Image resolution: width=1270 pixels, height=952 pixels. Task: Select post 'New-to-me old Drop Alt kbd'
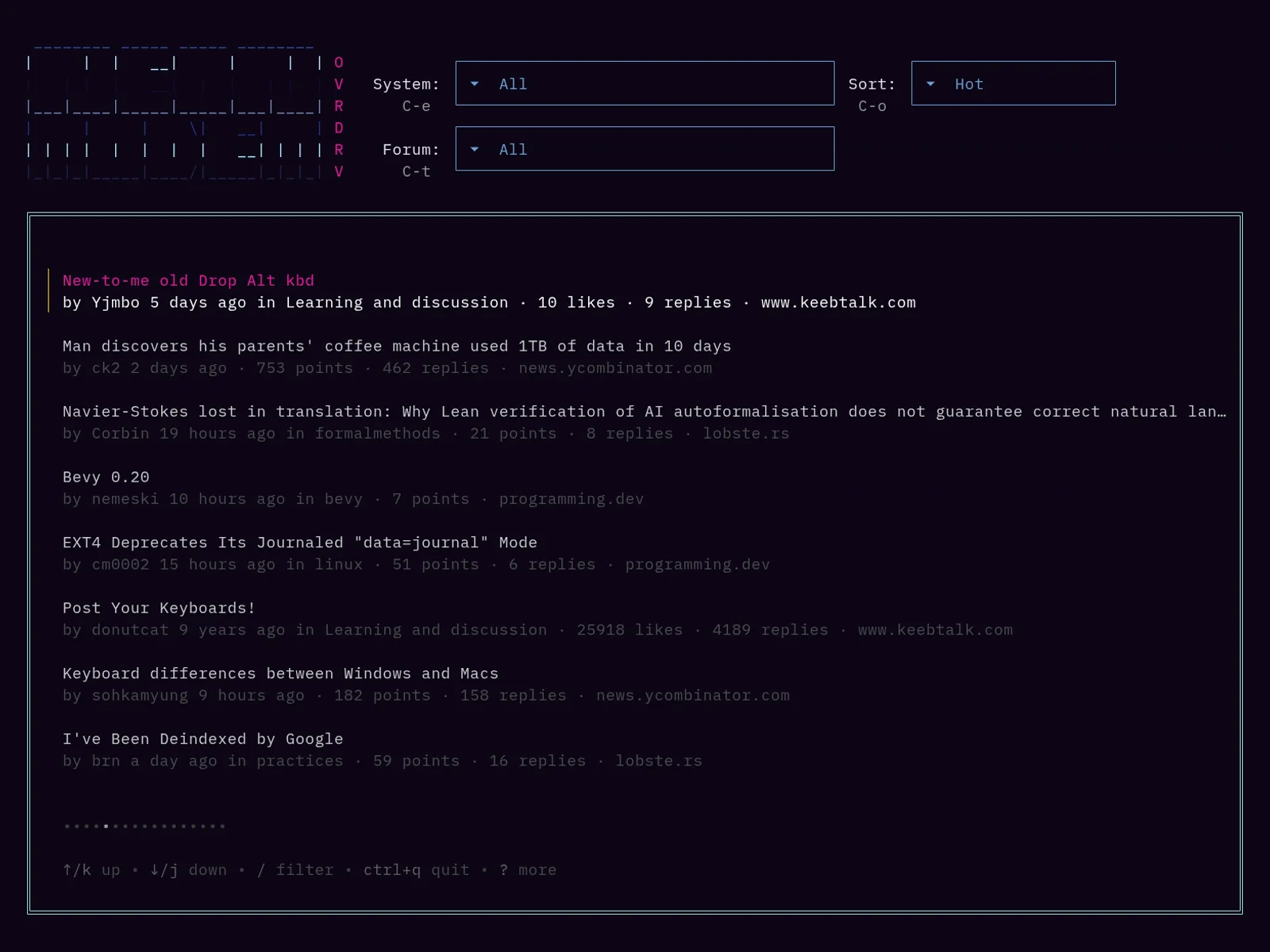(188, 281)
